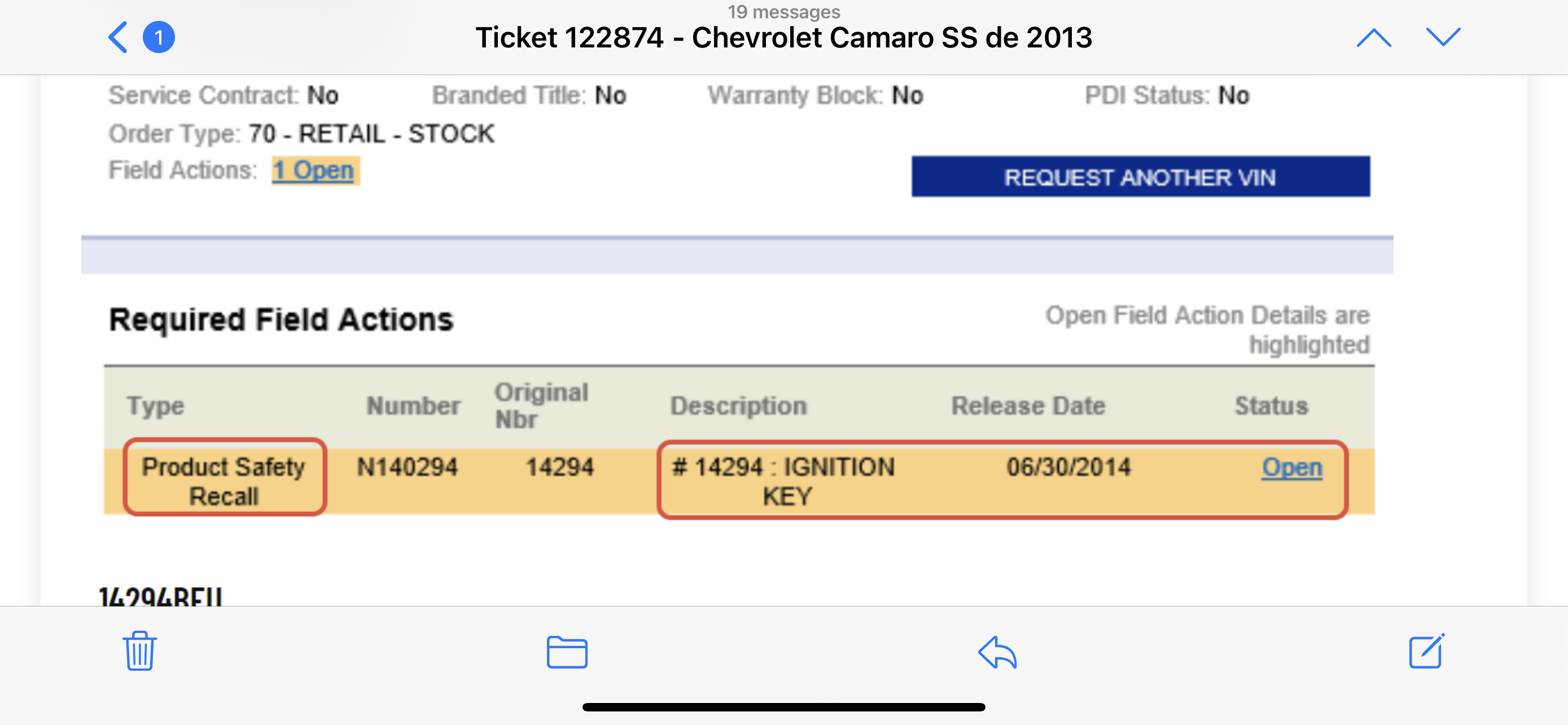This screenshot has height=725, width=1568.
Task: Tap the reply arrow icon
Action: point(997,652)
